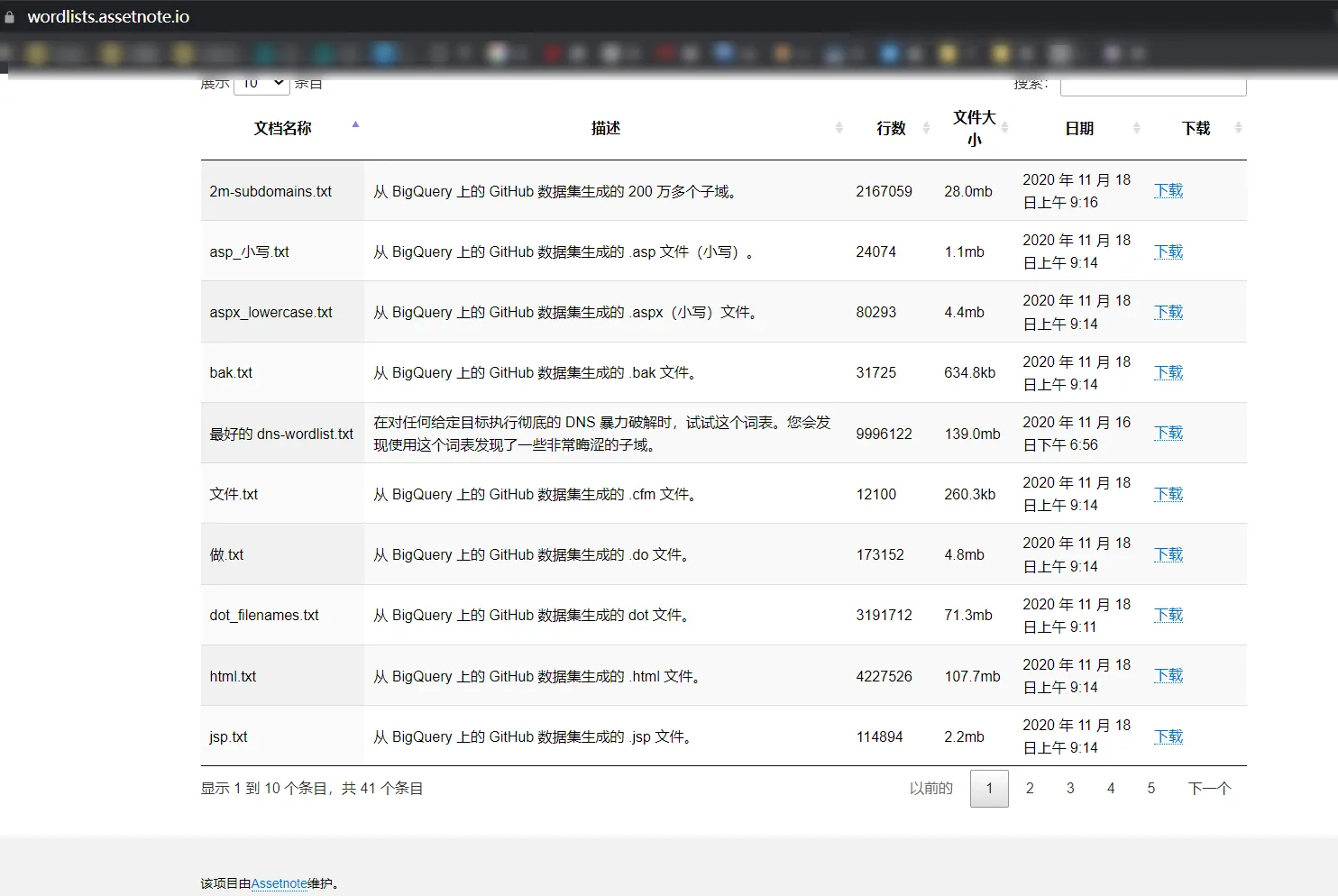
Task: Sort table by 文档名称 column header
Action: coord(282,129)
